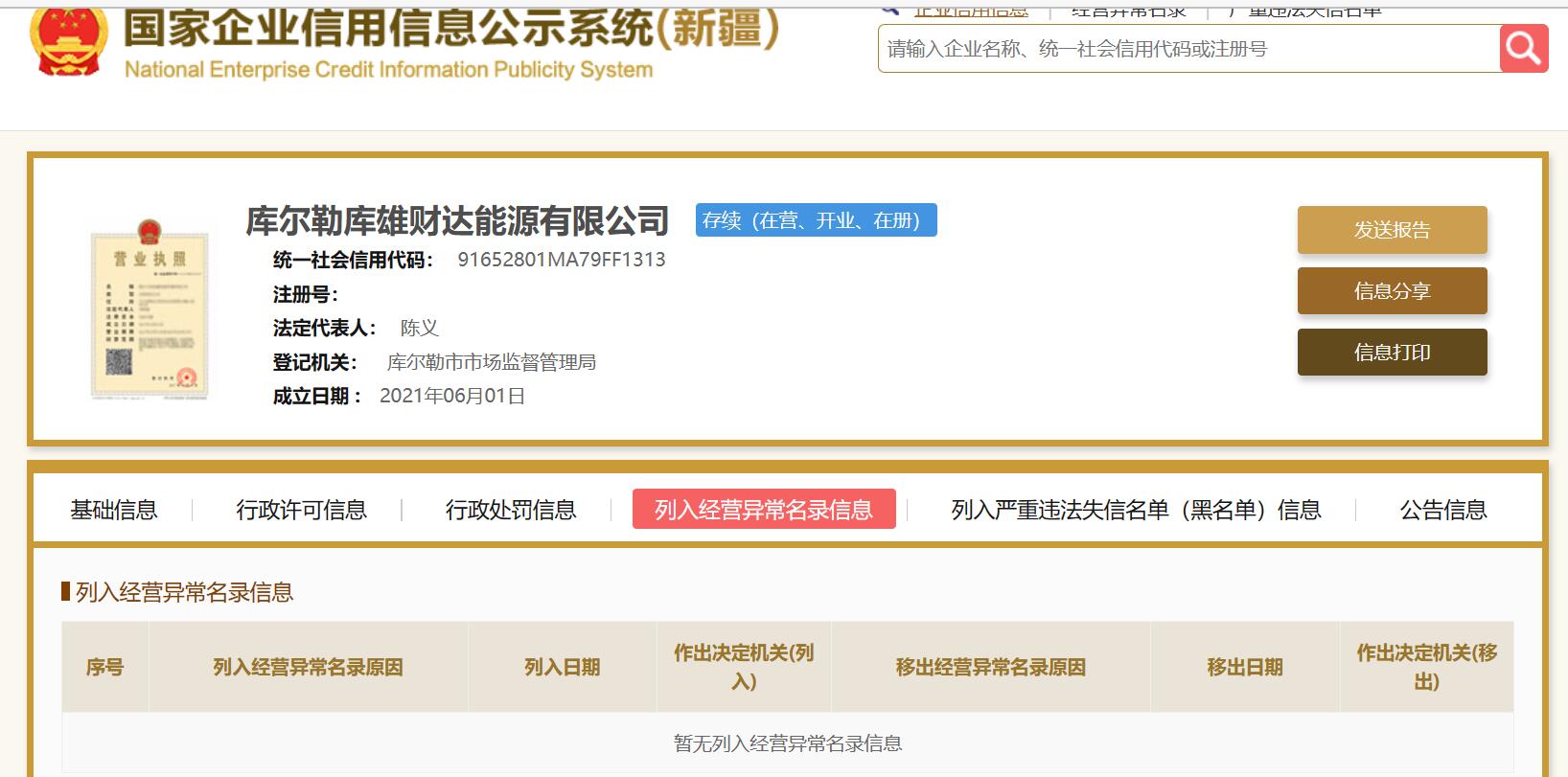Switch to the 基础信息 tab
Viewport: 1568px width, 777px height.
(114, 510)
